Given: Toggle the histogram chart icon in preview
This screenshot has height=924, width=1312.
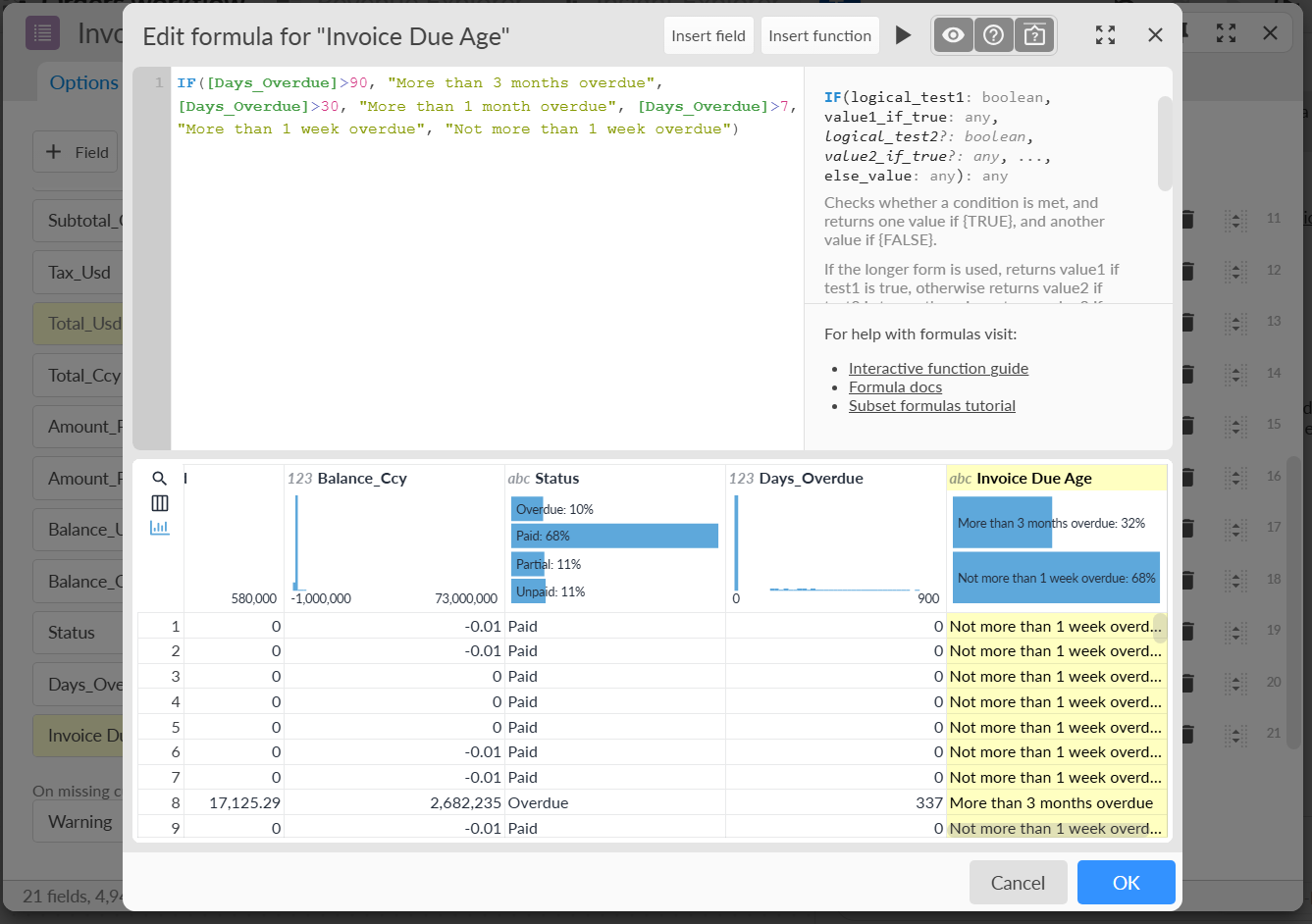Looking at the screenshot, I should pos(160,528).
